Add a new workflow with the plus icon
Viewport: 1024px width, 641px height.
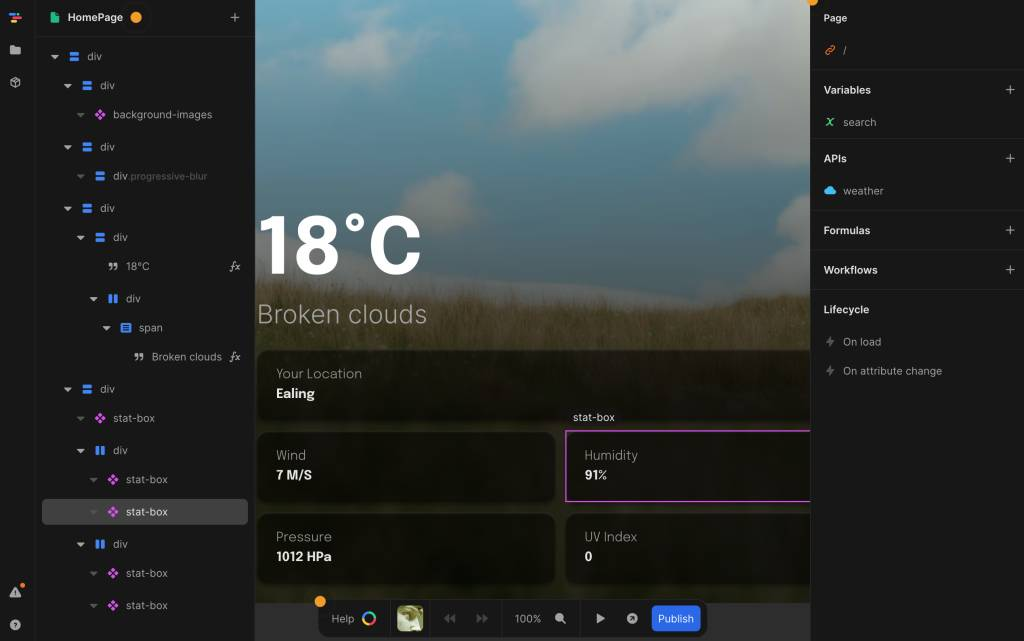pos(1010,270)
